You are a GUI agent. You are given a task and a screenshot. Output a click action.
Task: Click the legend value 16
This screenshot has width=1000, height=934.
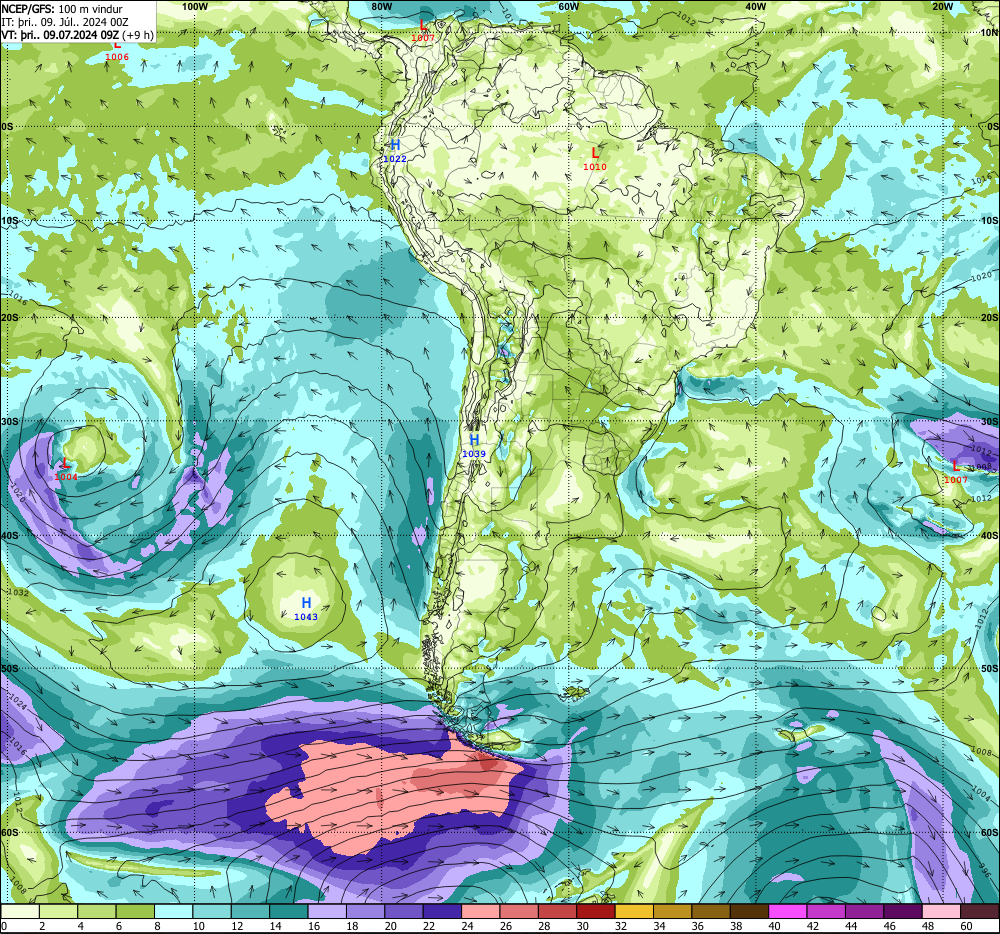tap(314, 926)
